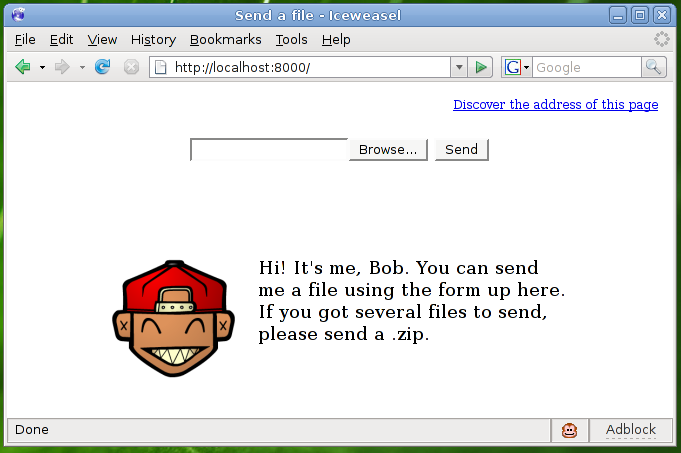Viewport: 681px width, 453px height.
Task: Expand the address bar history dropdown
Action: point(459,67)
